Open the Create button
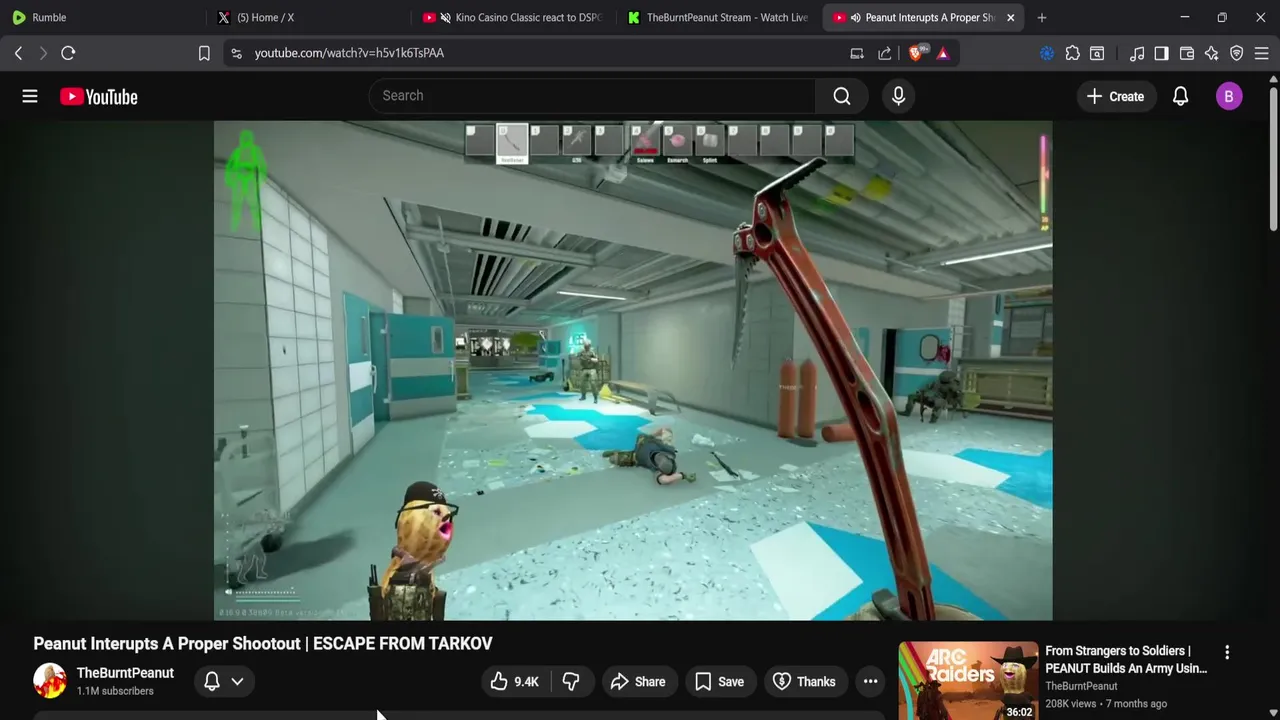This screenshot has height=720, width=1280. (1115, 96)
